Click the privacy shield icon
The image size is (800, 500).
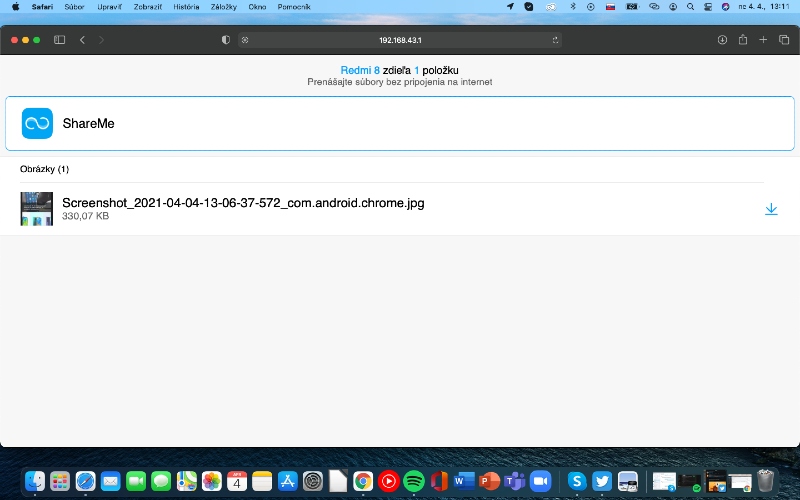225,40
